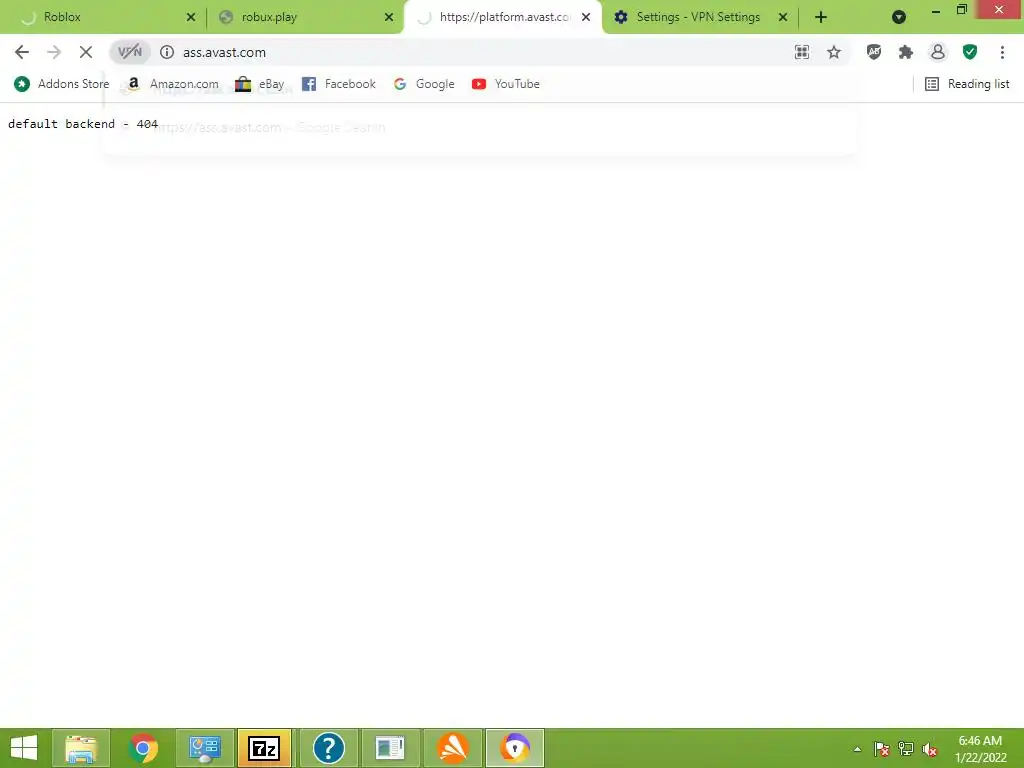Close the platform.avast.com tab

586,17
